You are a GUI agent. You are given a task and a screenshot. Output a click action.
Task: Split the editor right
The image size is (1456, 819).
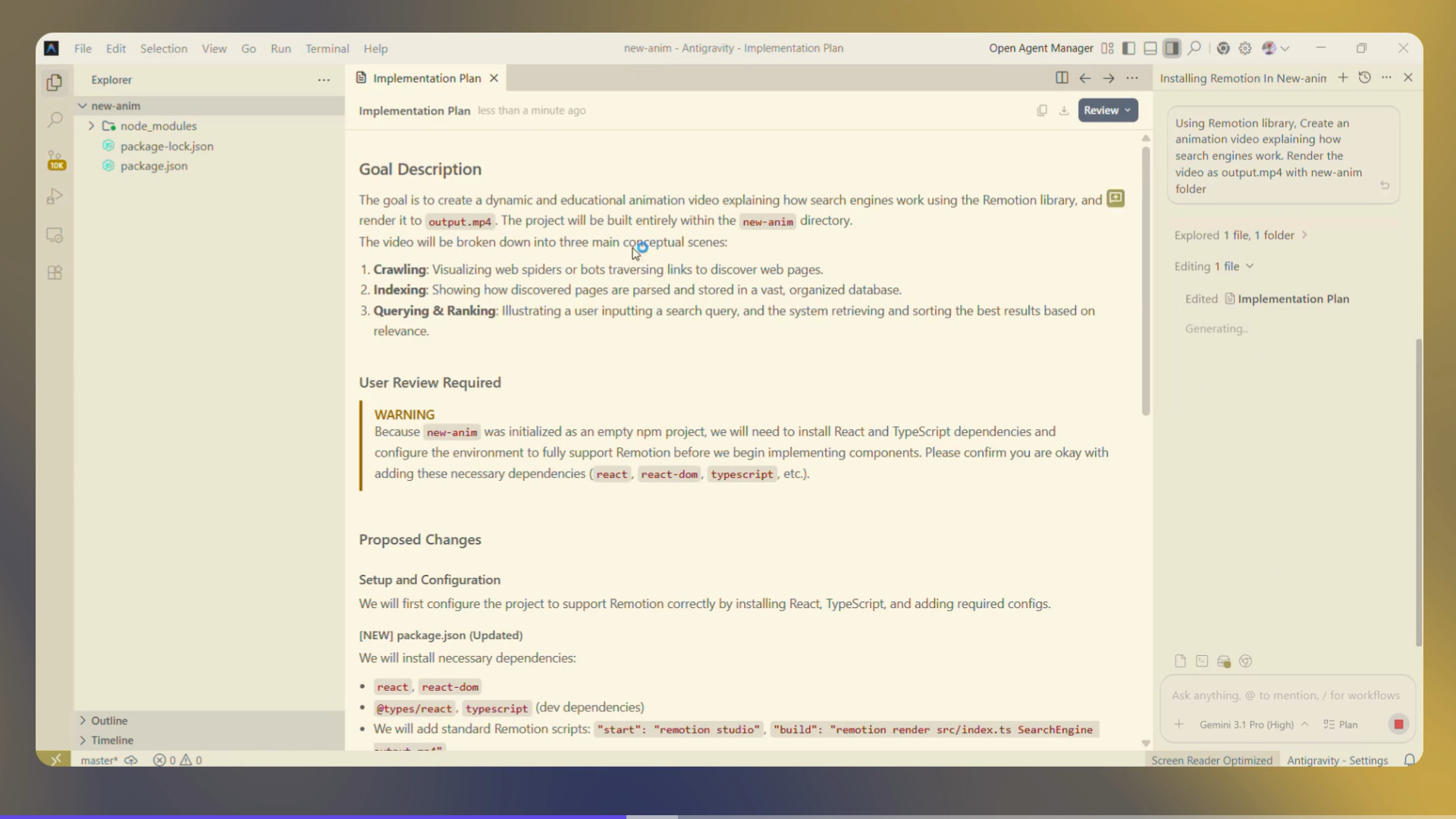click(x=1062, y=77)
